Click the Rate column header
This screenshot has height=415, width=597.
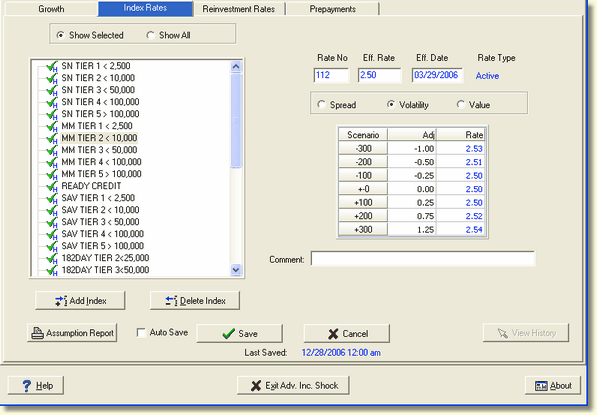pyautogui.click(x=461, y=135)
